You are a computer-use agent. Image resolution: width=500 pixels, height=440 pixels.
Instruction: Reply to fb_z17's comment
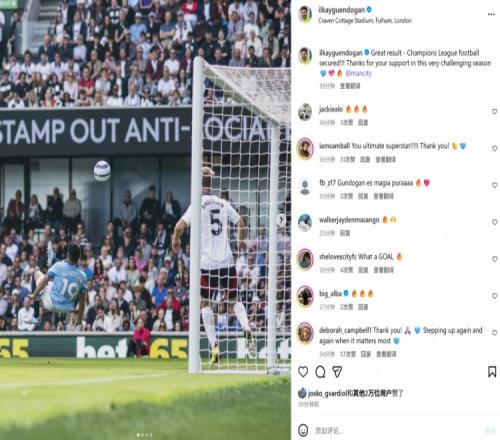coord(363,196)
